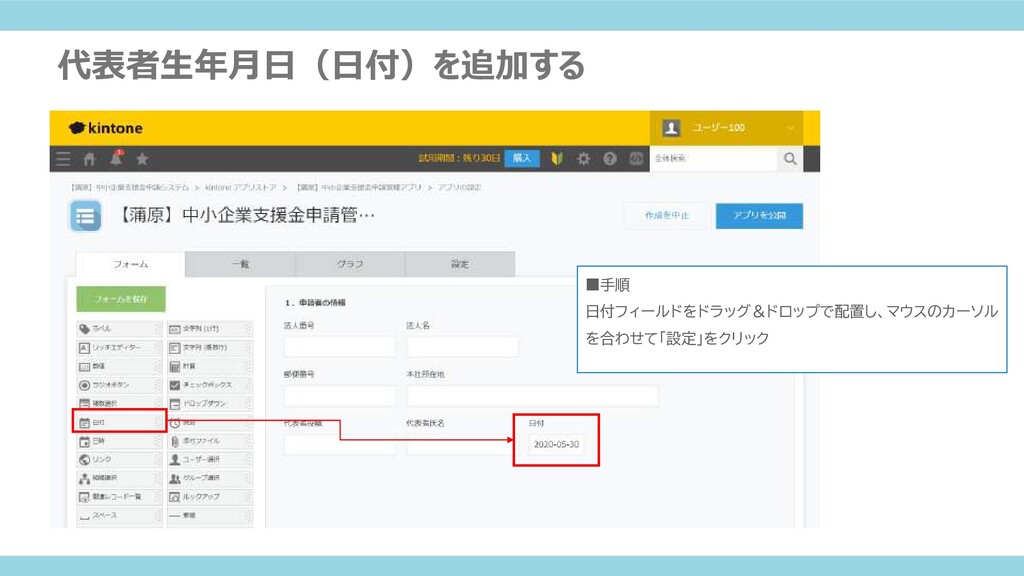This screenshot has width=1024, height=576.
Task: Click the 本社所在地 input field
Action: [532, 395]
